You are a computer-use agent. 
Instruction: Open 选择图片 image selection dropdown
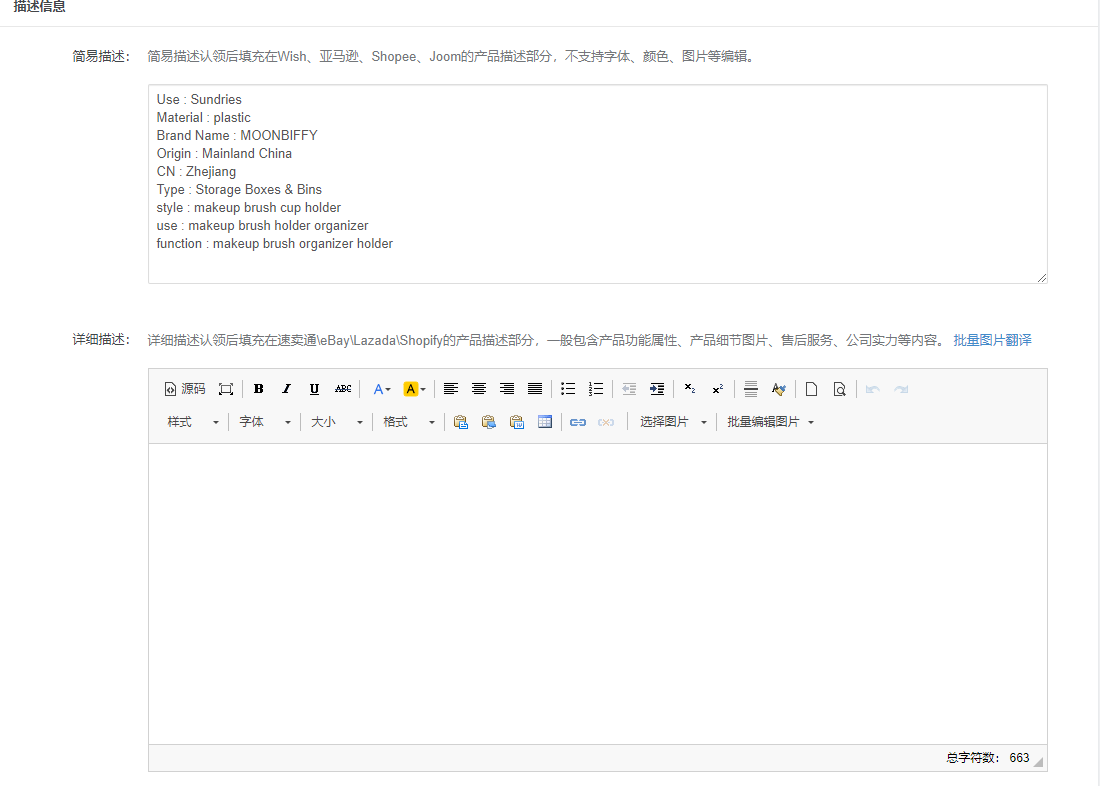[673, 422]
